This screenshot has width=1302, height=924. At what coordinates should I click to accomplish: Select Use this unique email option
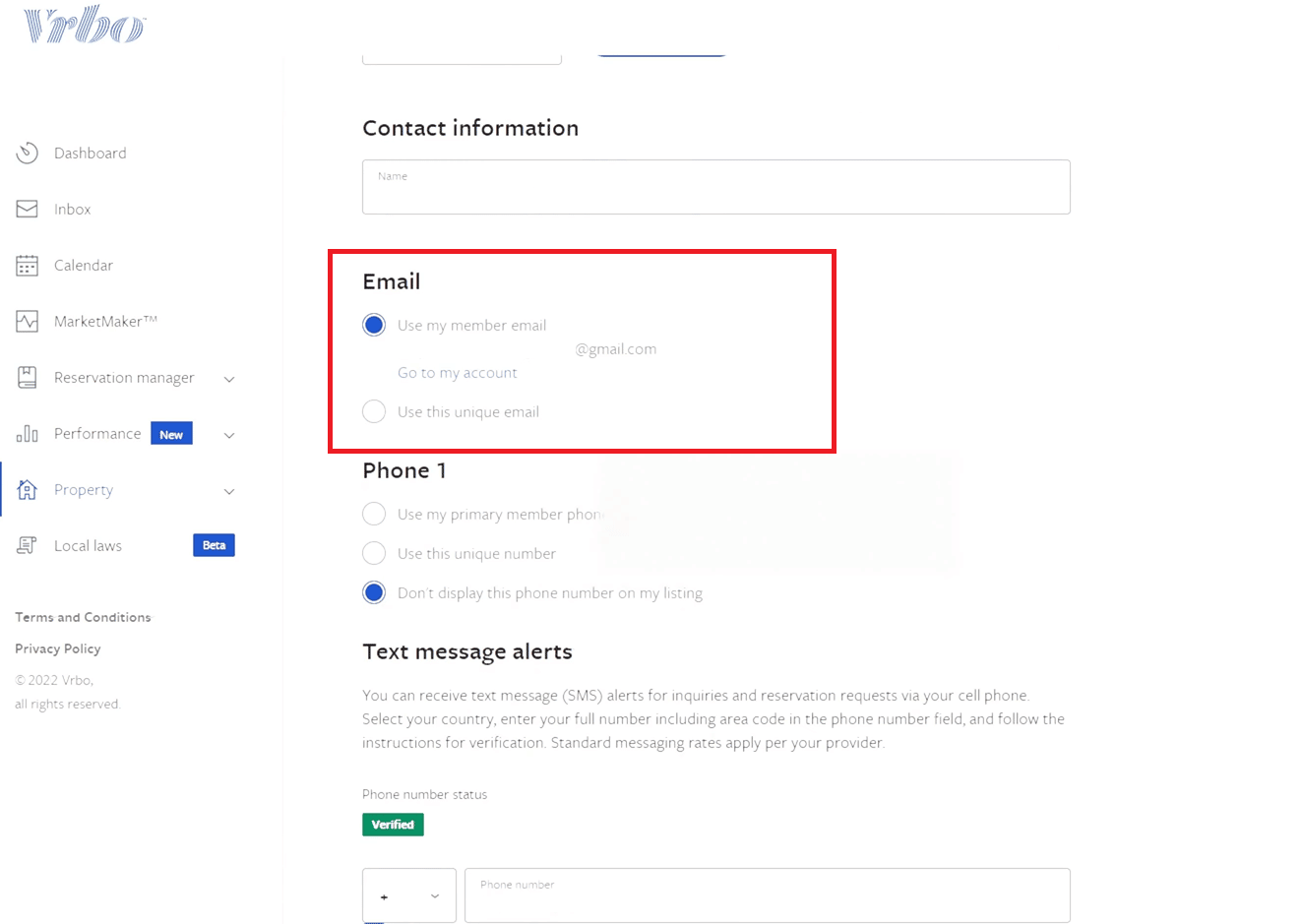pyautogui.click(x=374, y=411)
